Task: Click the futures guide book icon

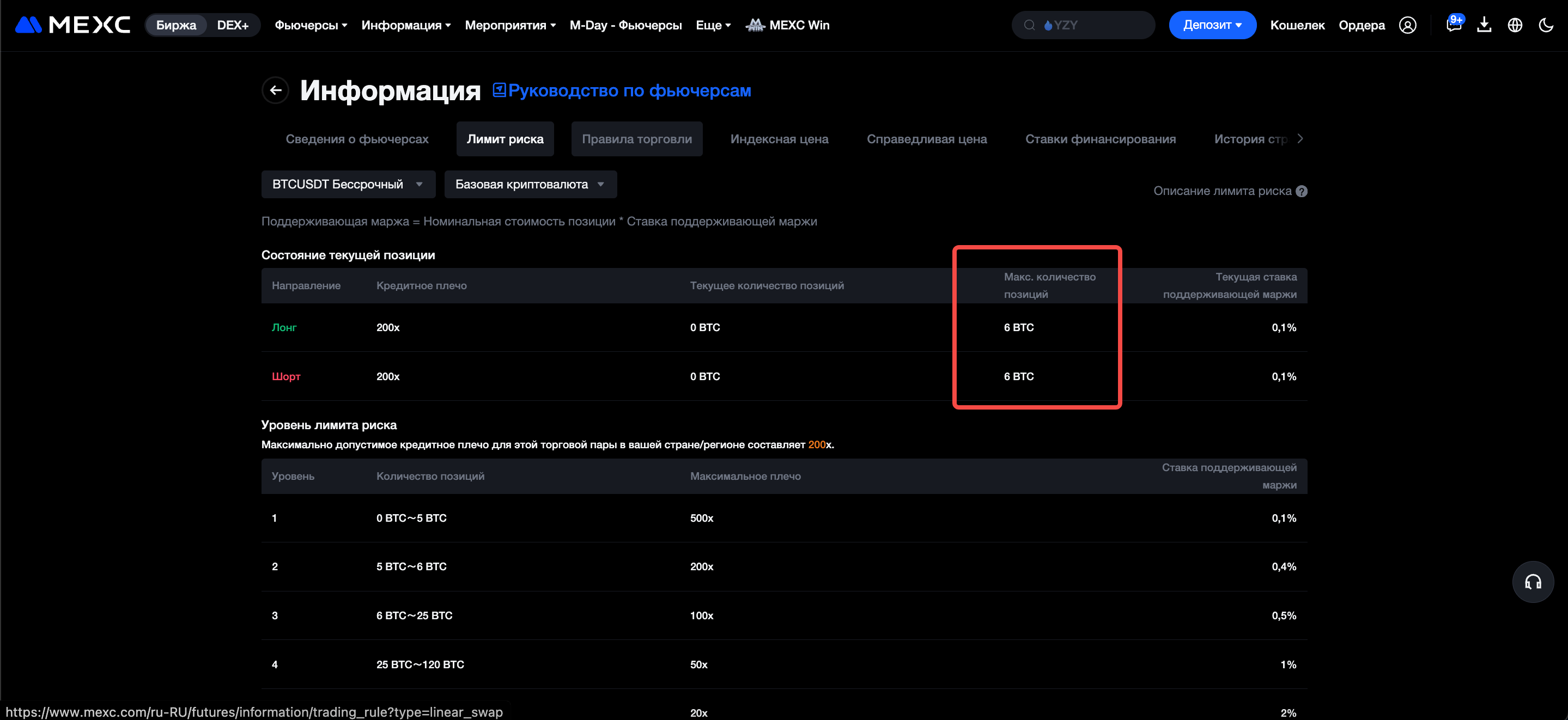Action: click(x=499, y=90)
